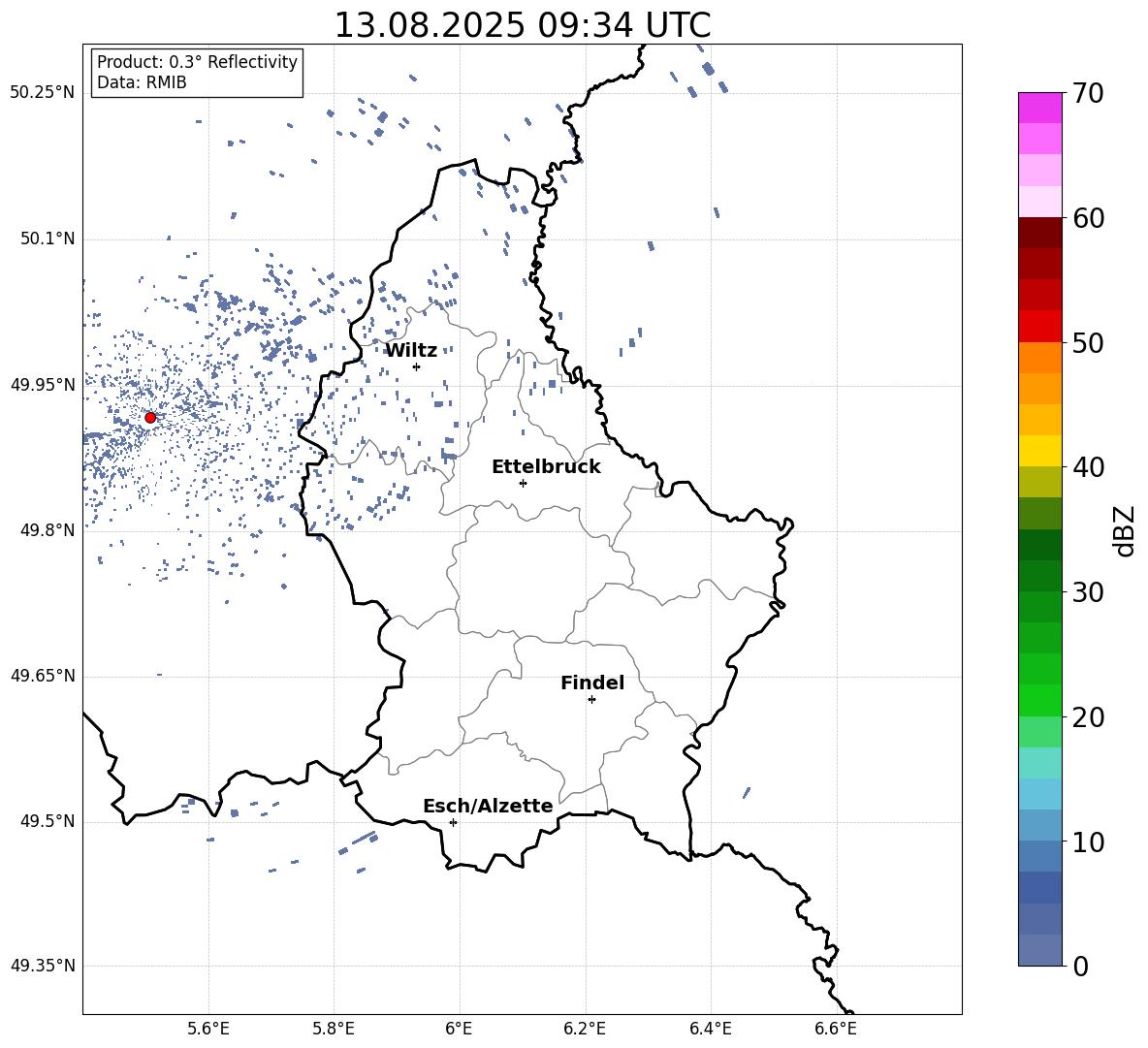
Task: Click the dBZ colorbar axis label
Action: tap(1126, 531)
